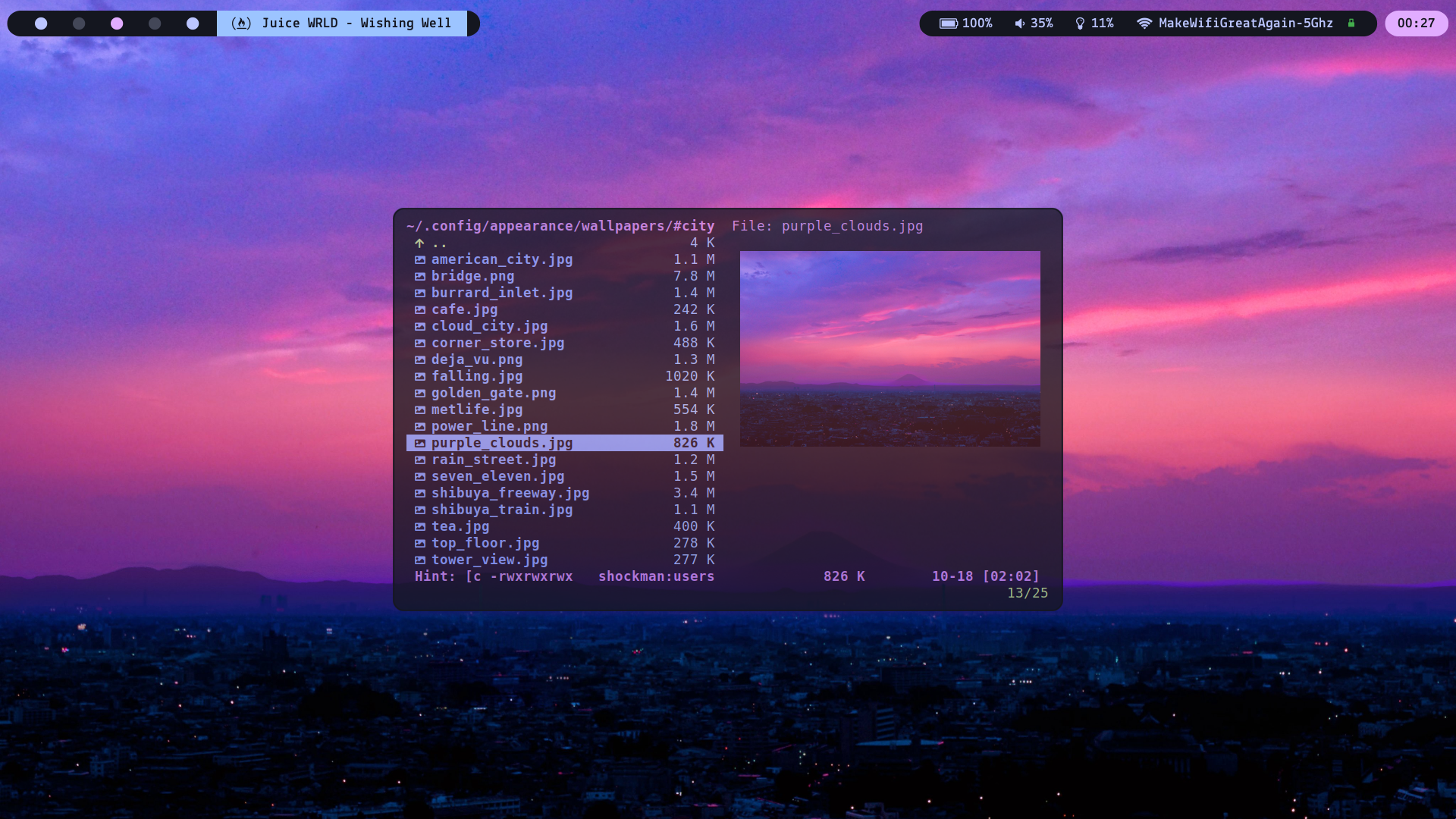This screenshot has width=1456, height=819.
Task: Click the purple_clouds preview image
Action: tap(890, 349)
